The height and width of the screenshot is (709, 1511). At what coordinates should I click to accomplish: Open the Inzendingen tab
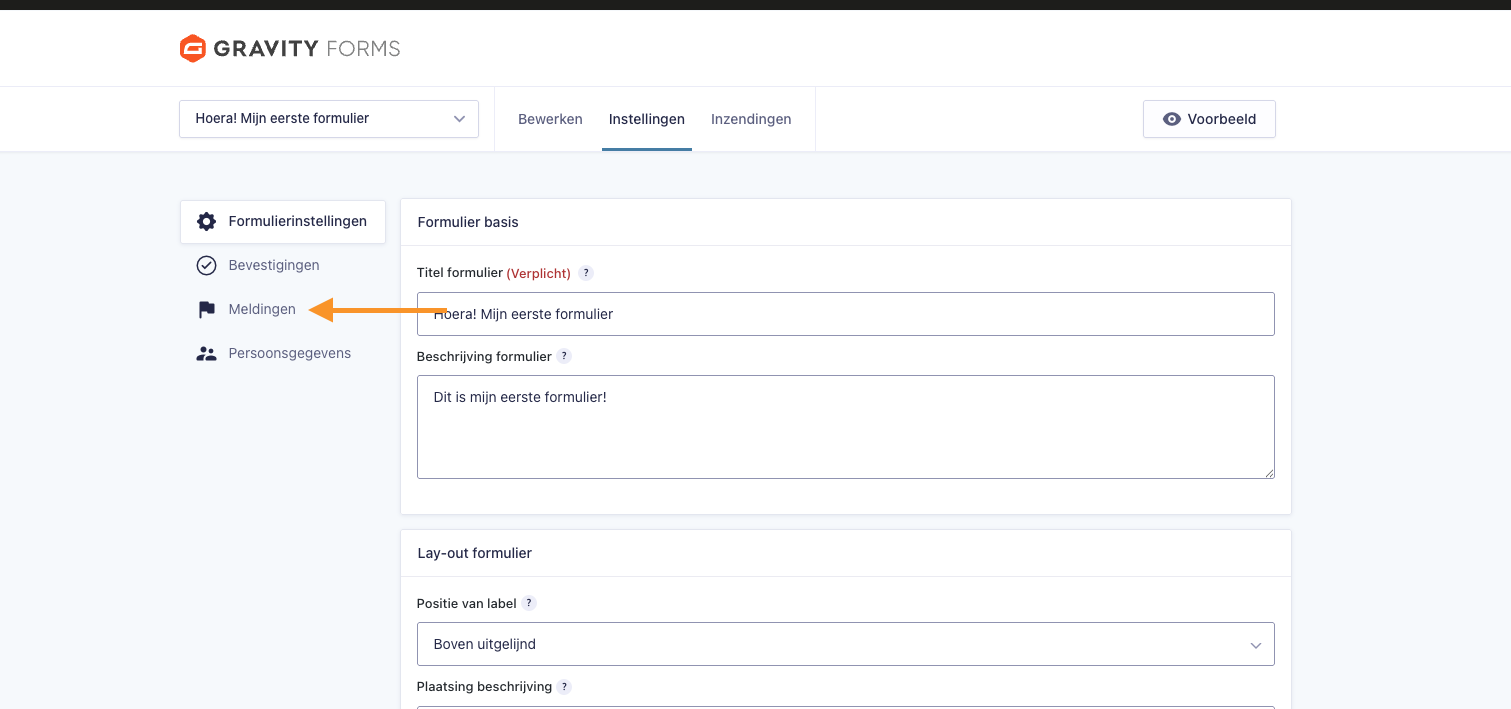tap(751, 119)
